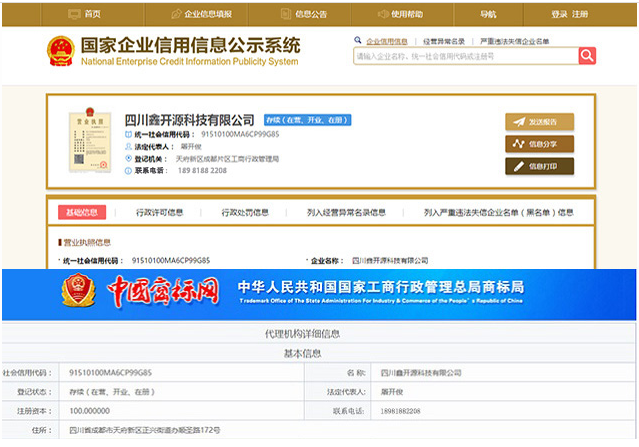This screenshot has height=447, width=639.
Task: Switch to the 行政处罚信息 tab
Action: (245, 212)
